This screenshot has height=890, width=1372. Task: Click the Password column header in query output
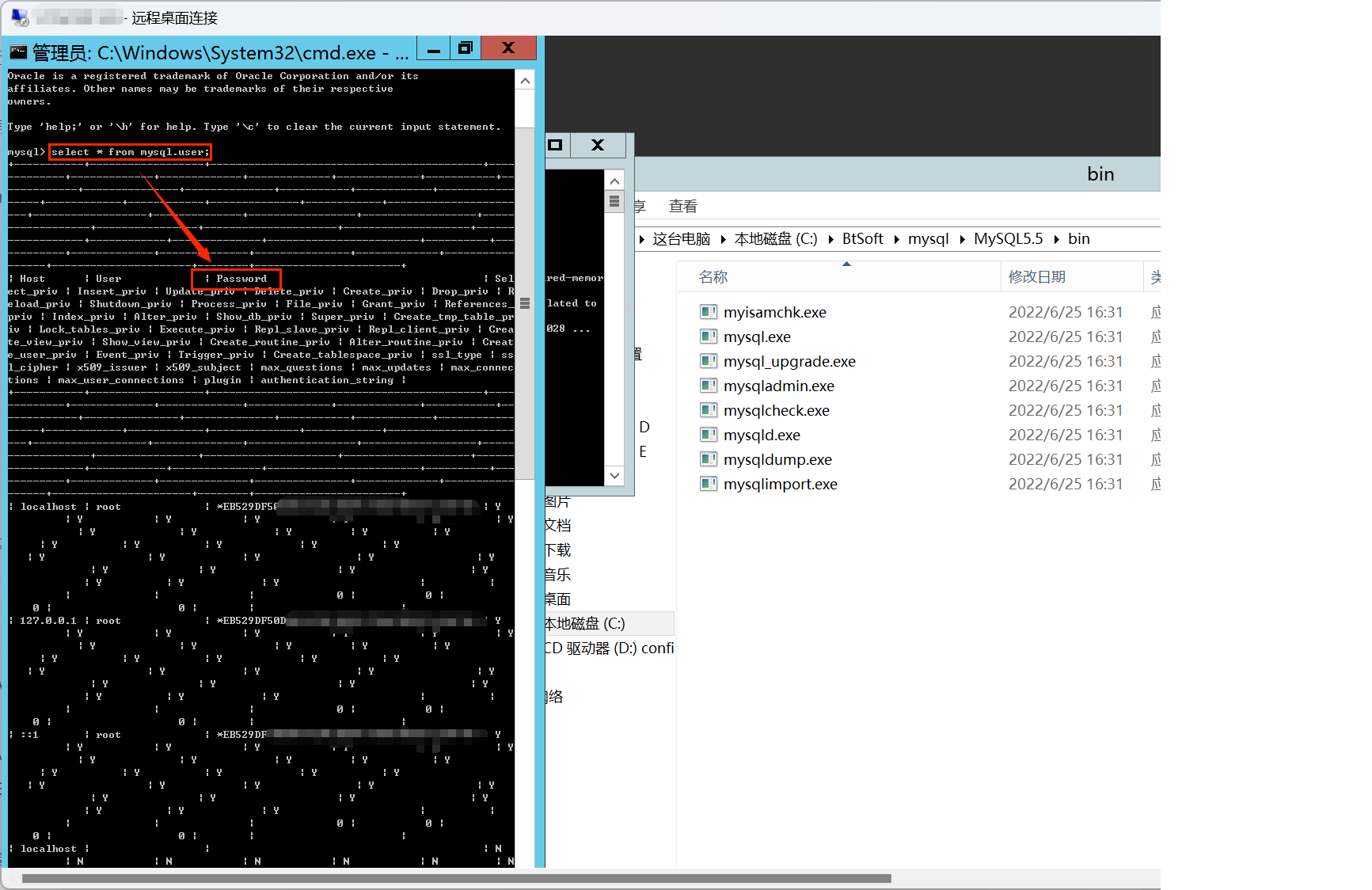(241, 279)
